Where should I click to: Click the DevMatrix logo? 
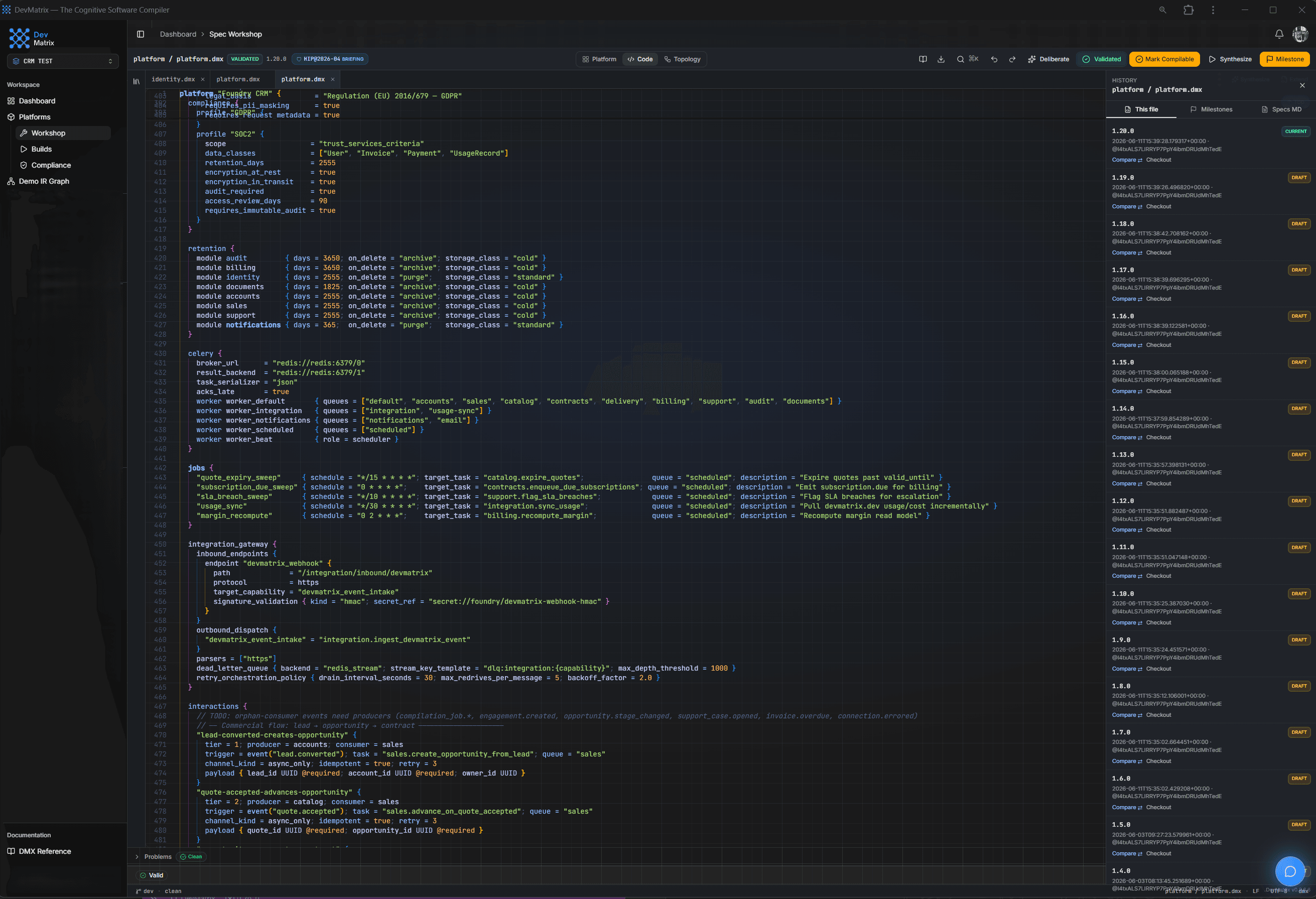(x=32, y=38)
